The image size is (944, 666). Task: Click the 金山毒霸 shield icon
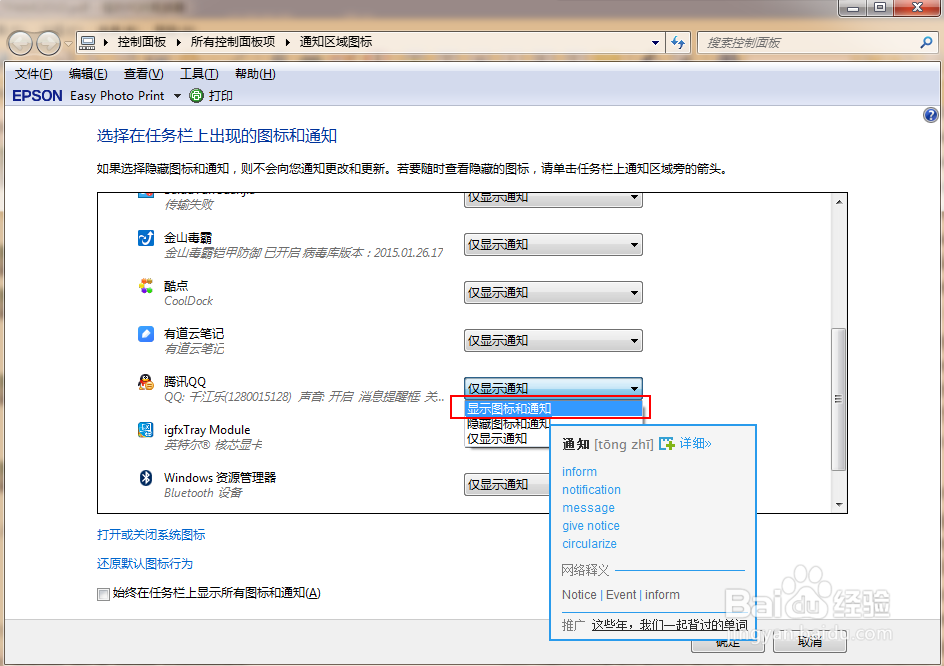click(145, 238)
